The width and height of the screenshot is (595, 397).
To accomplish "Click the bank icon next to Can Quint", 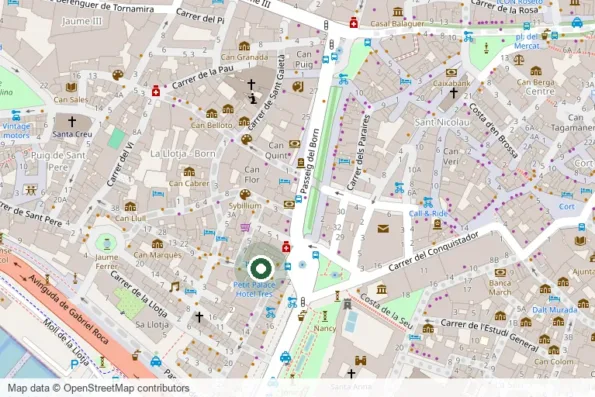I will 294,144.
